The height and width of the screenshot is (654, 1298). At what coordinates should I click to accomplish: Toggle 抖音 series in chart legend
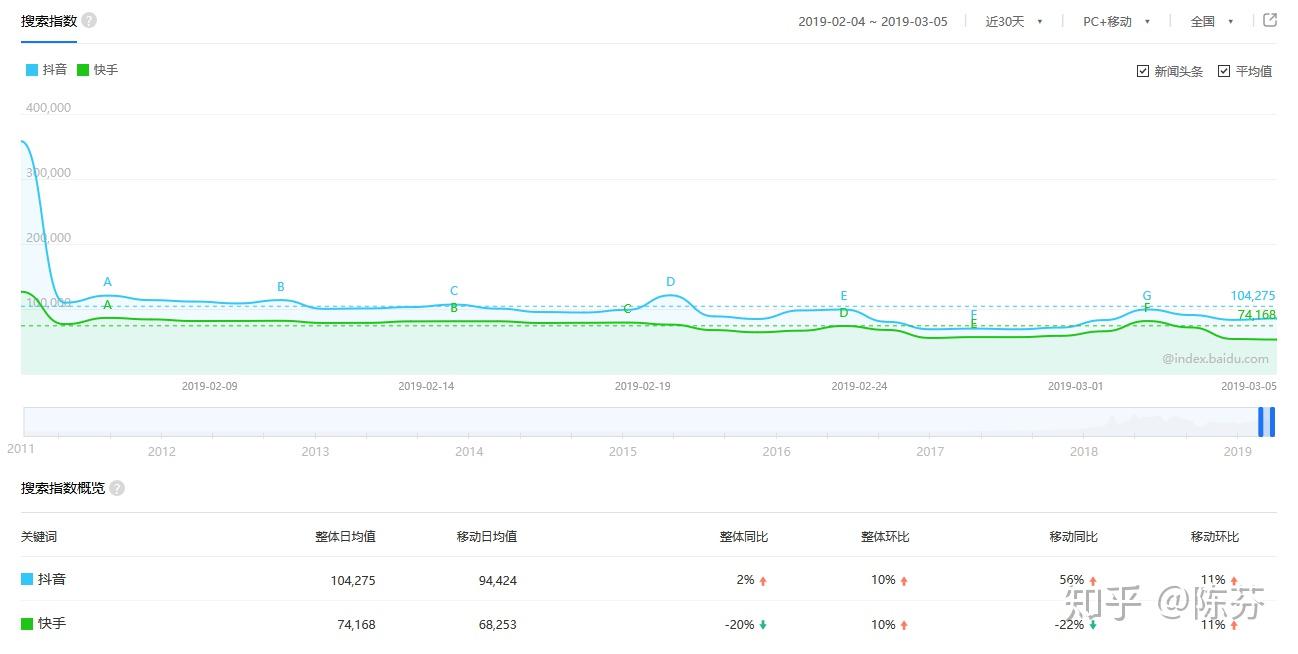click(46, 70)
